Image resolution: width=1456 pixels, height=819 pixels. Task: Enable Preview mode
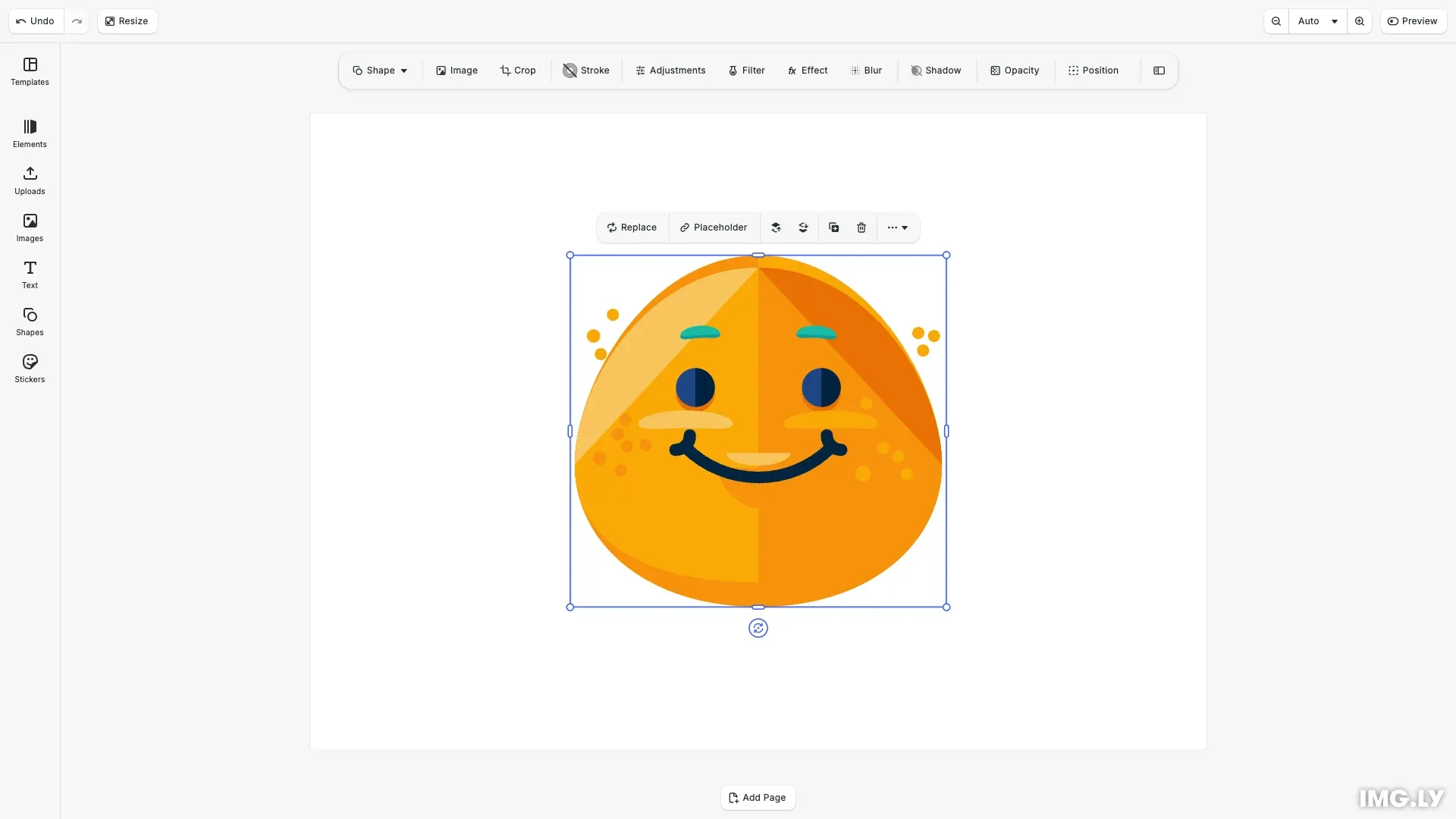pyautogui.click(x=1414, y=20)
